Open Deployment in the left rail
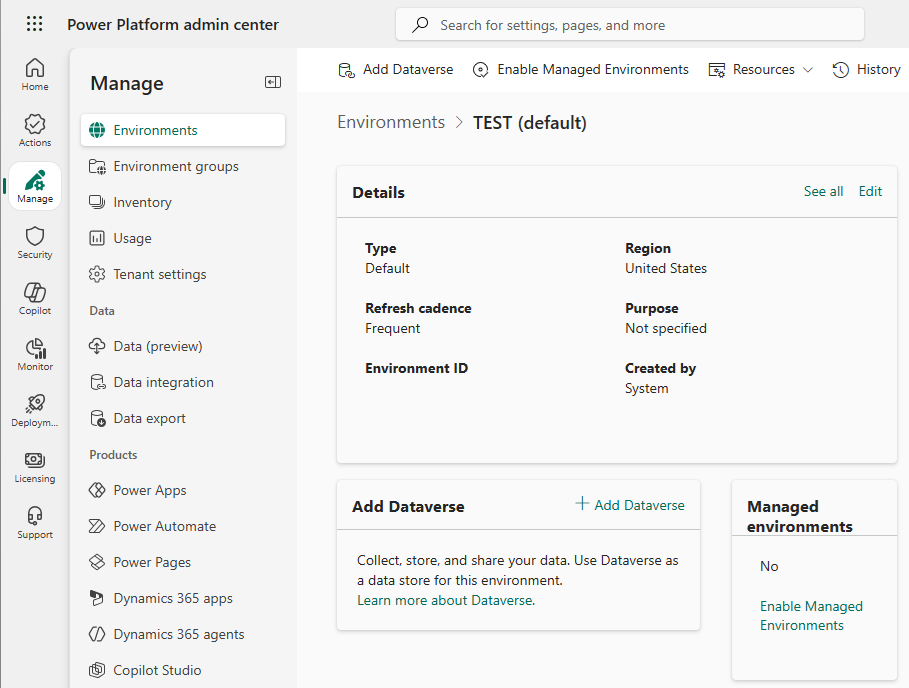The width and height of the screenshot is (909, 688). coord(35,411)
